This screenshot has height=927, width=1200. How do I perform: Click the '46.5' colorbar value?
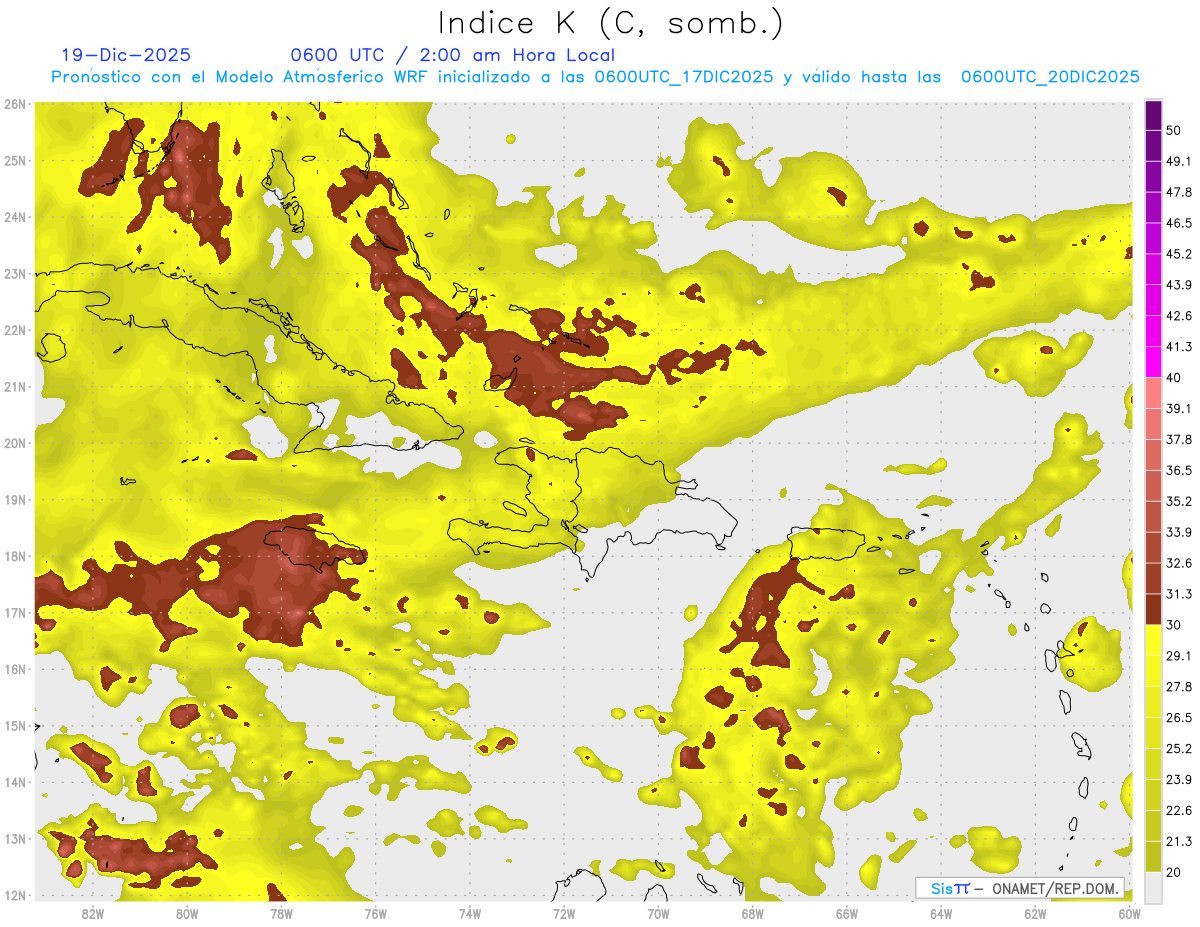(x=1178, y=223)
